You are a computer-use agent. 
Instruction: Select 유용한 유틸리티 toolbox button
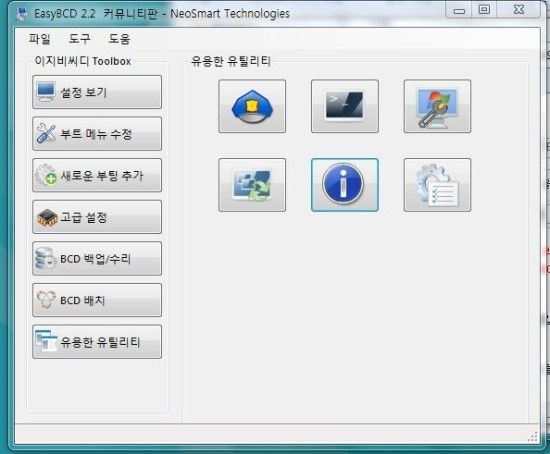point(97,342)
